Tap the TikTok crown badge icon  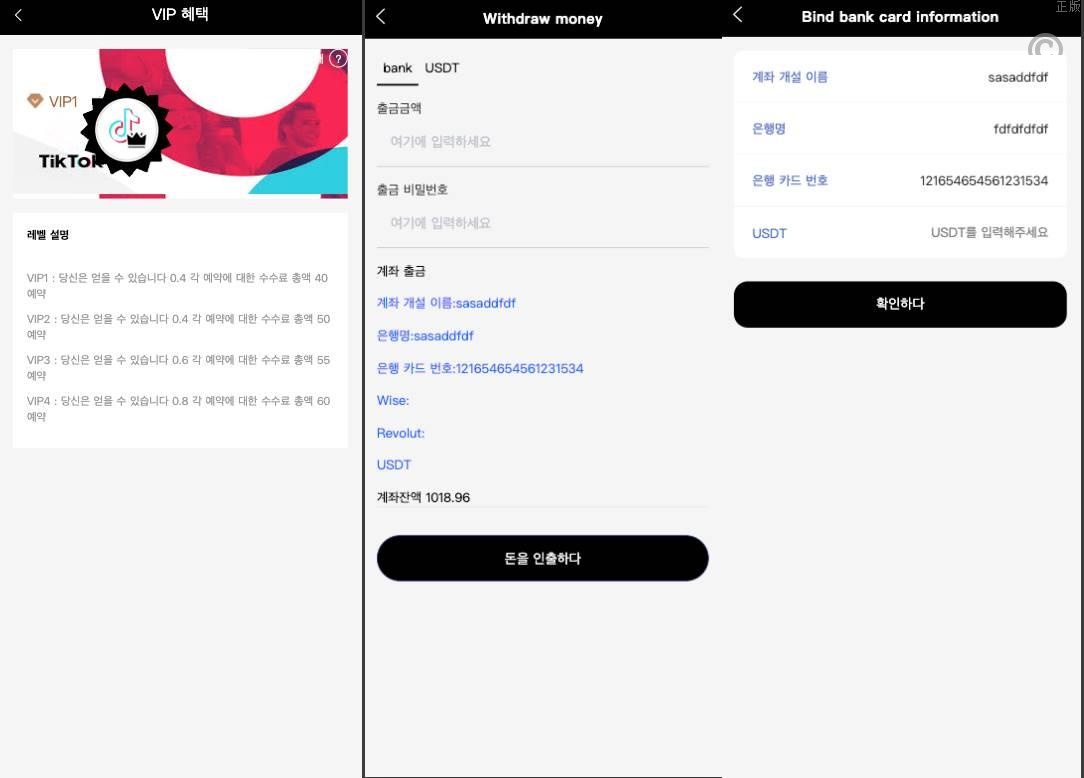click(127, 129)
